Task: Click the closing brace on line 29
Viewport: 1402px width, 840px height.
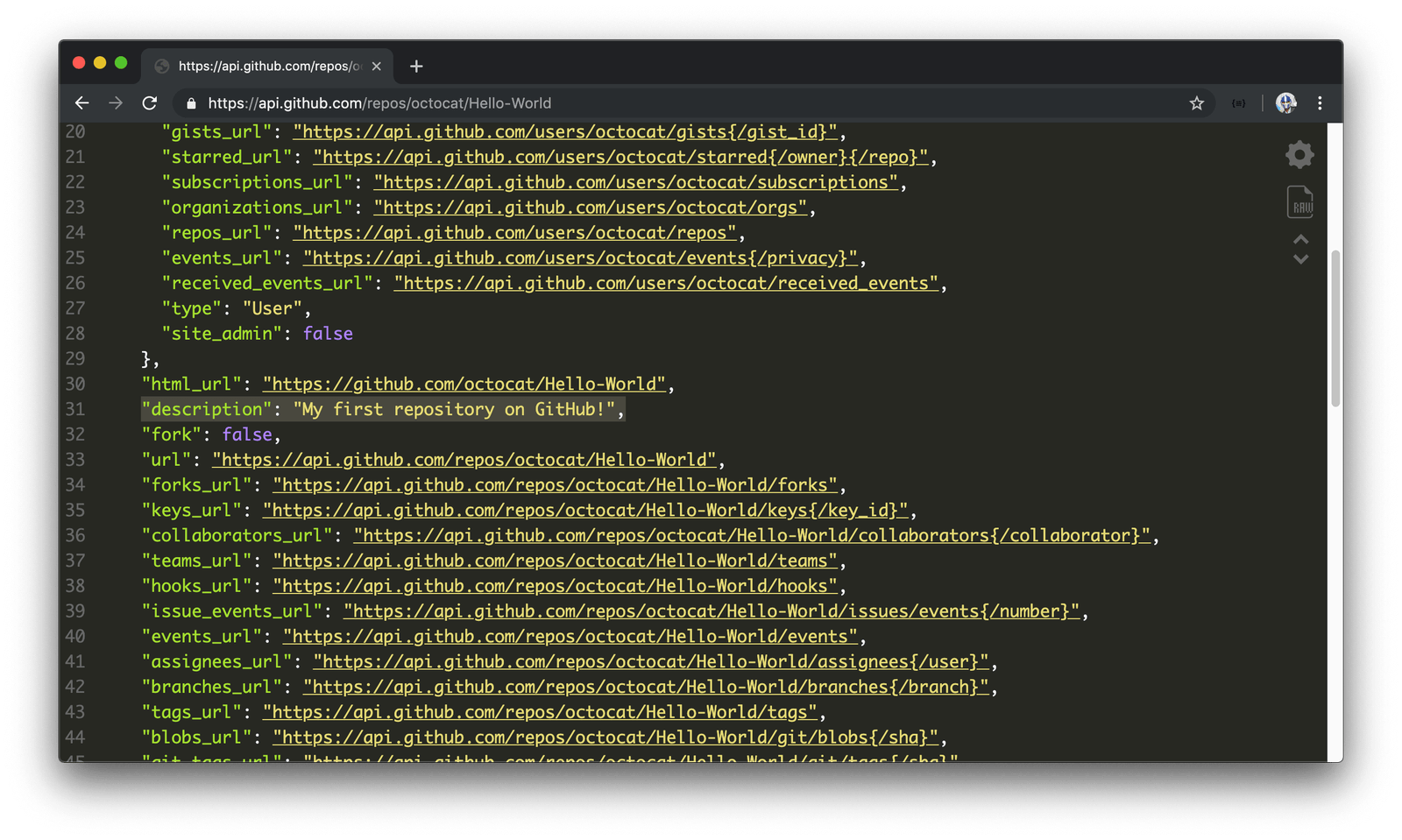Action: (x=146, y=359)
